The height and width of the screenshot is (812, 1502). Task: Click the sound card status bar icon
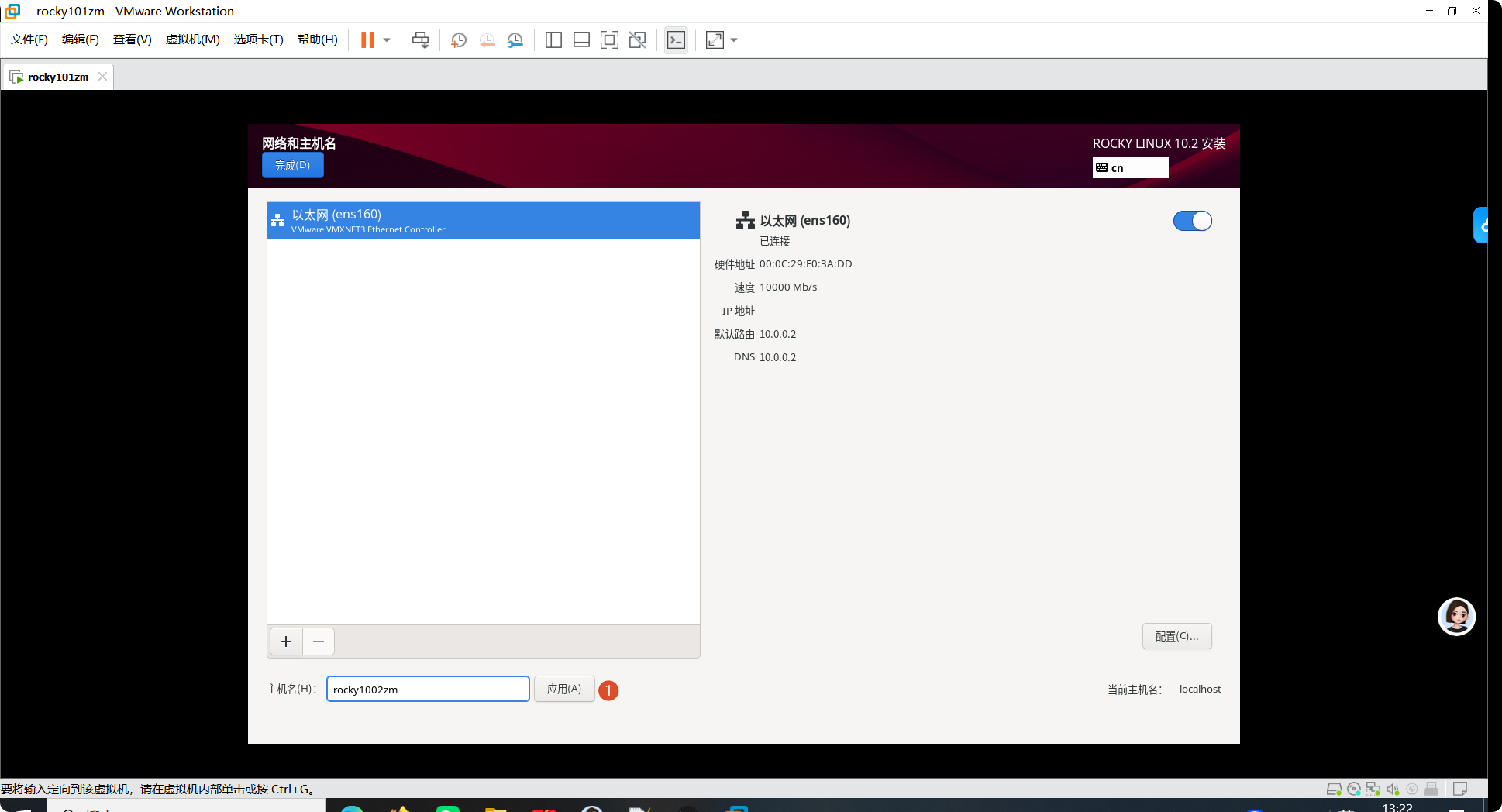click(1393, 789)
